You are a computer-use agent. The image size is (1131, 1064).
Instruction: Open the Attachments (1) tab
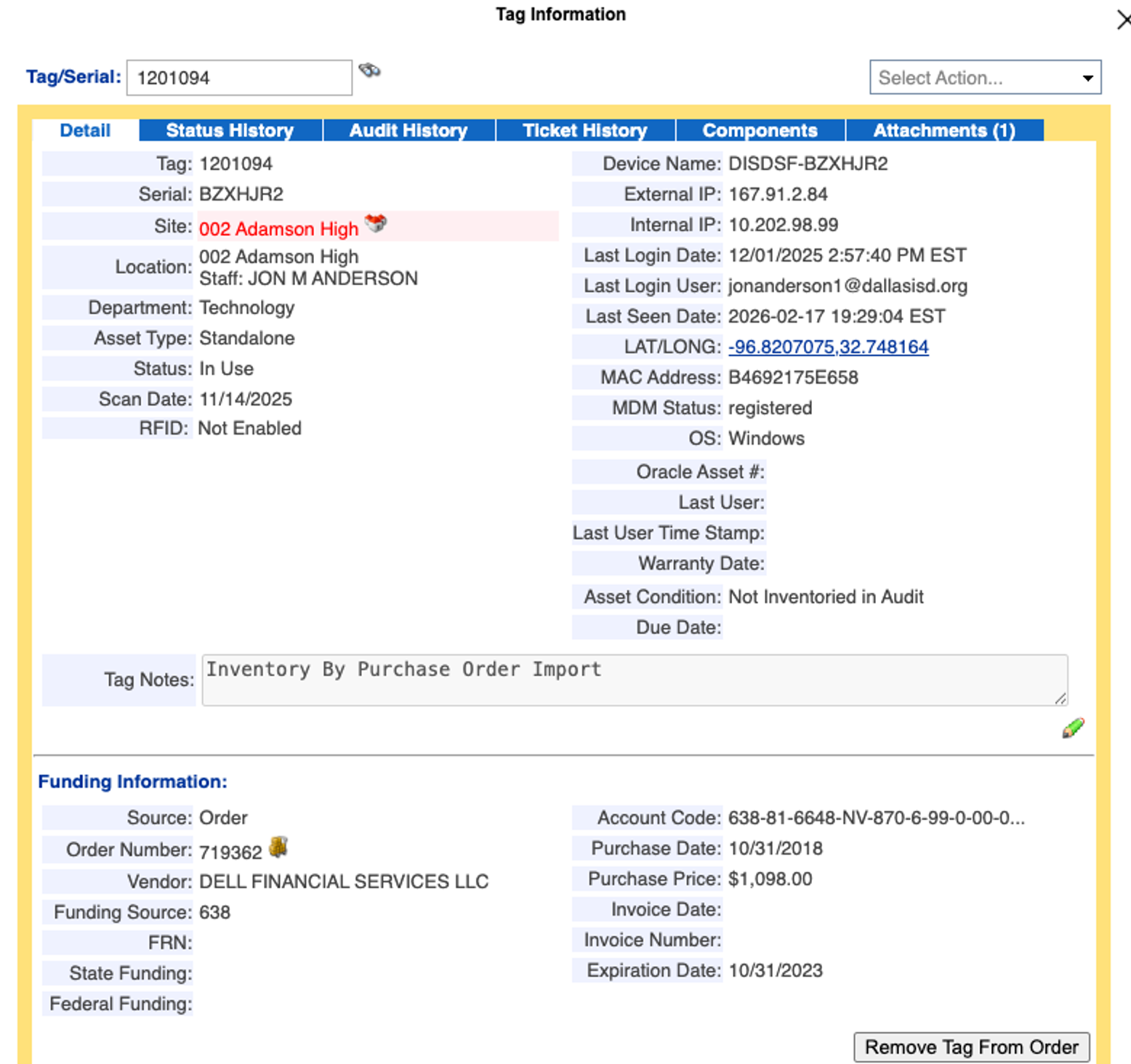click(944, 130)
